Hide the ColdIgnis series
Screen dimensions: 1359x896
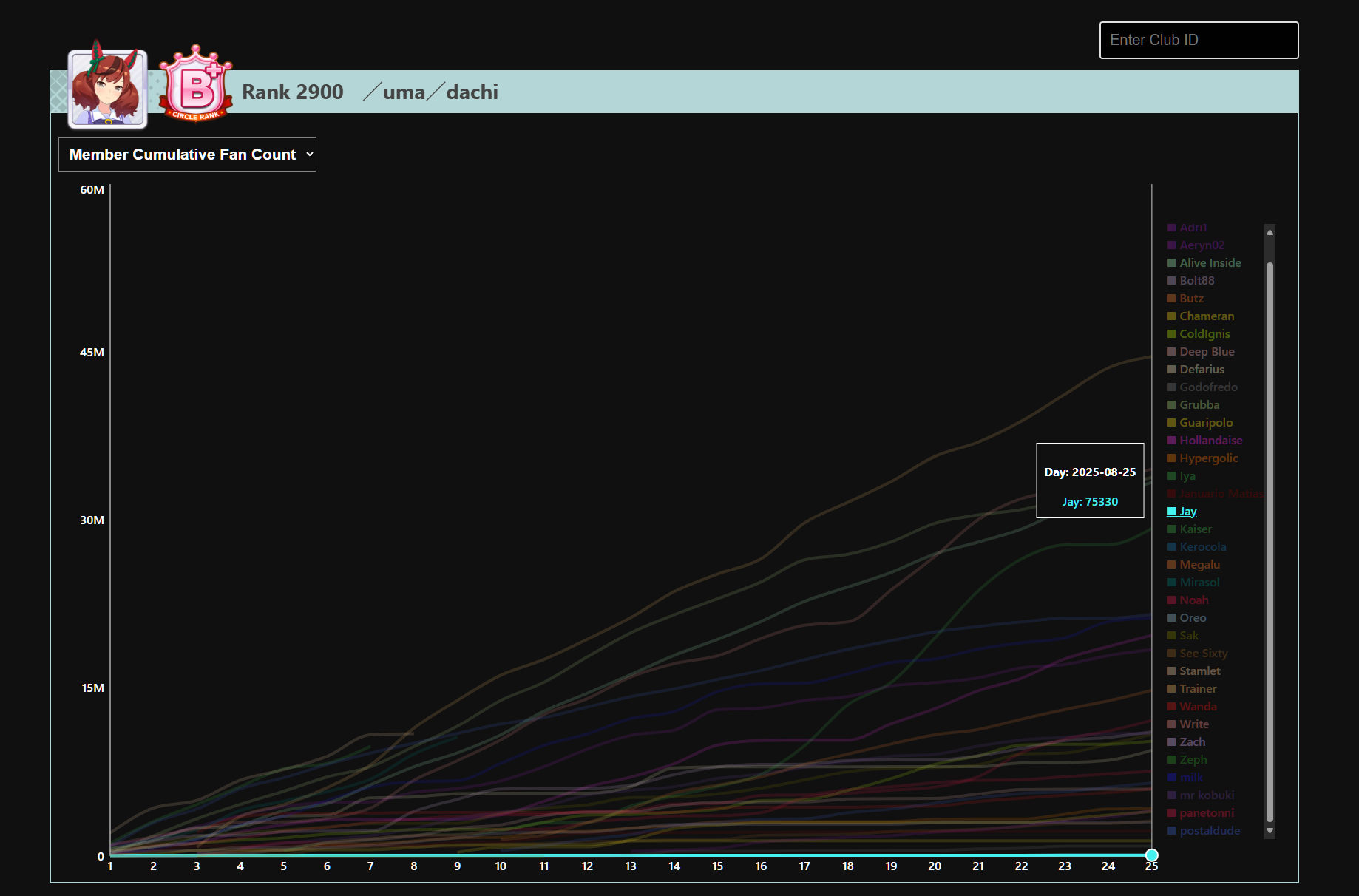tap(1199, 334)
